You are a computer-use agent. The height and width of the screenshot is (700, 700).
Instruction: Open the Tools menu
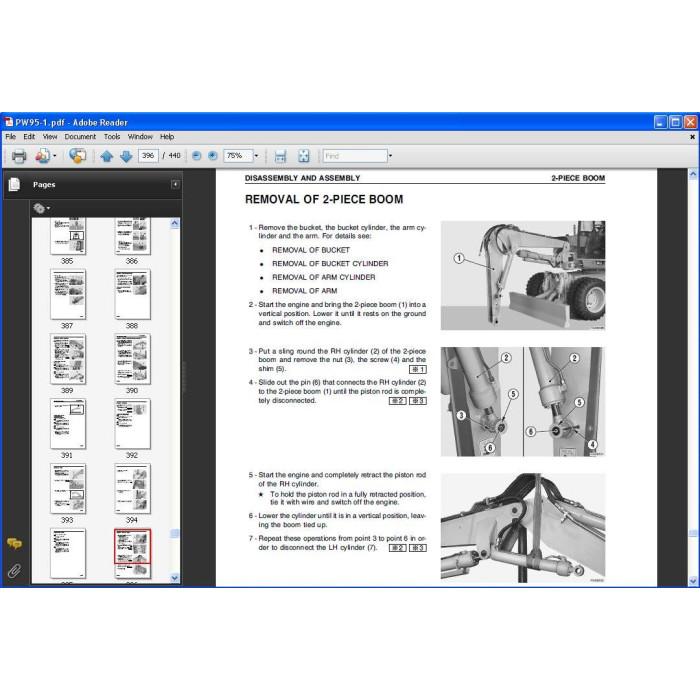pos(112,137)
